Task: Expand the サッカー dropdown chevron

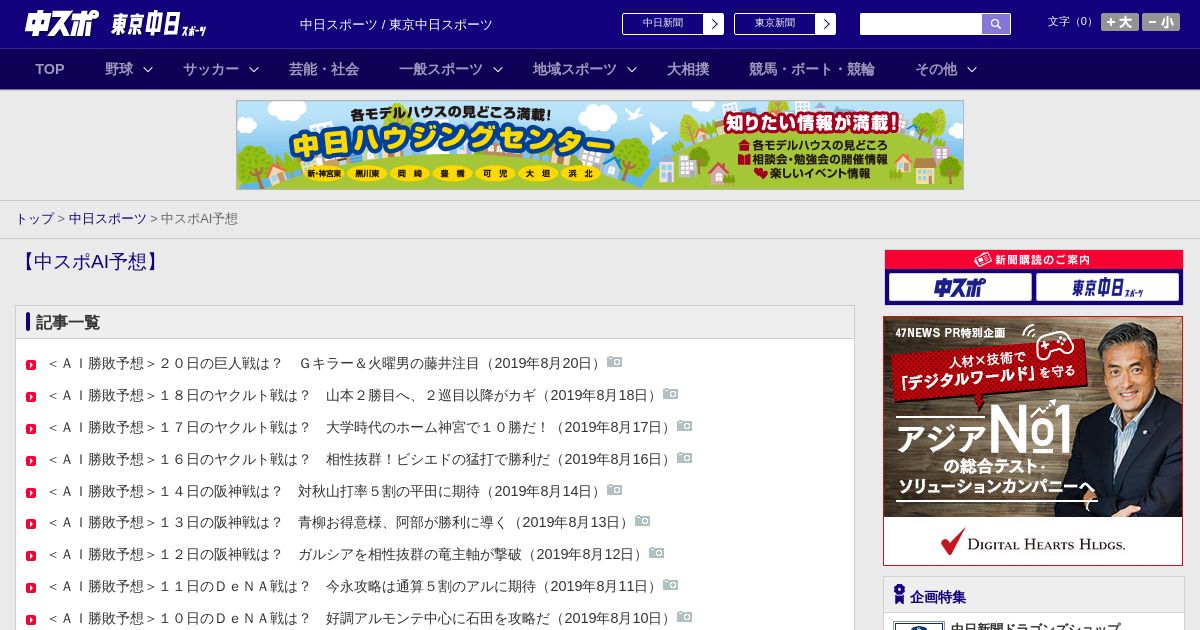Action: [x=254, y=69]
